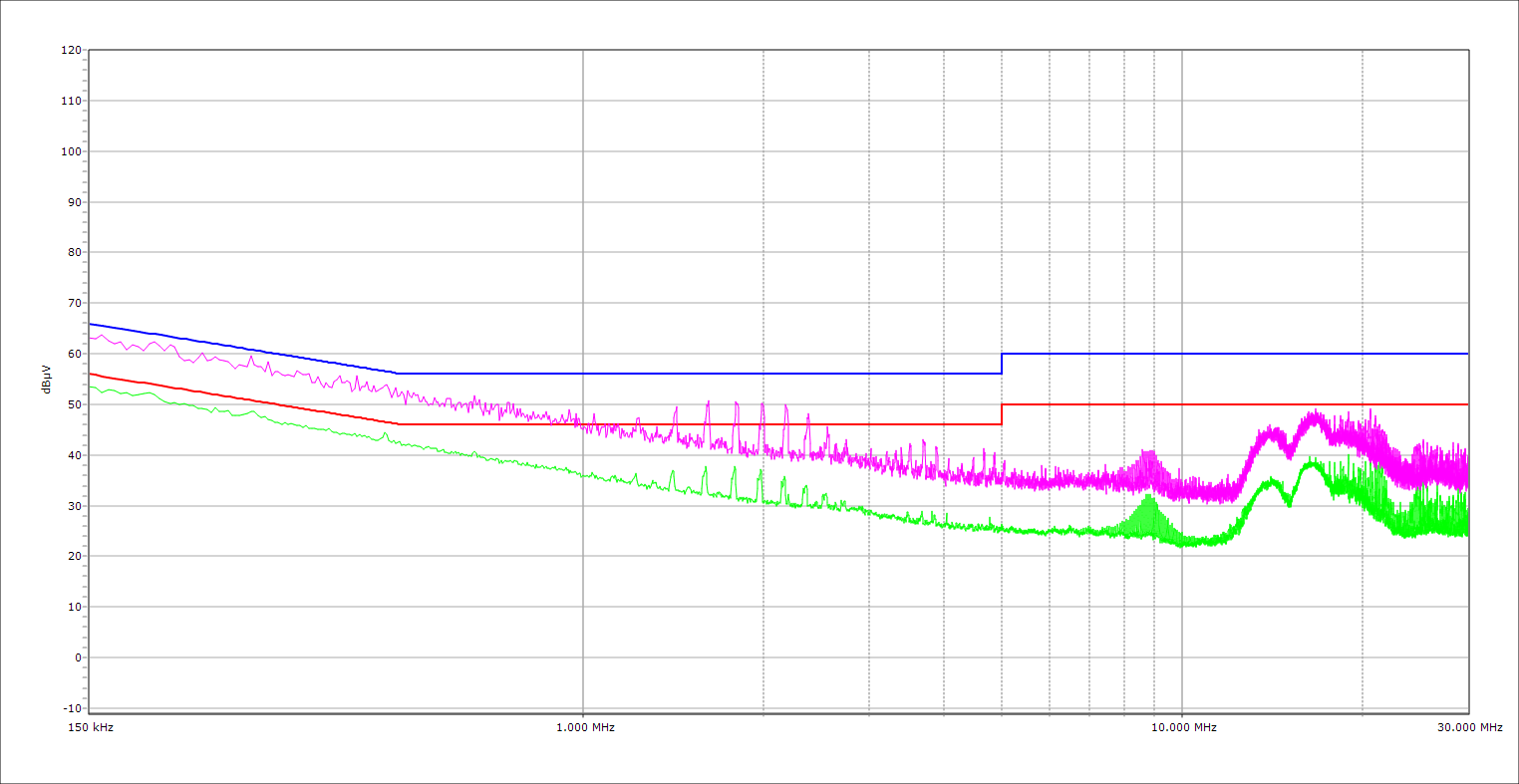The height and width of the screenshot is (784, 1519).
Task: Select the blue limit line's flat 60 dBµV segment
Action: [x=1236, y=354]
